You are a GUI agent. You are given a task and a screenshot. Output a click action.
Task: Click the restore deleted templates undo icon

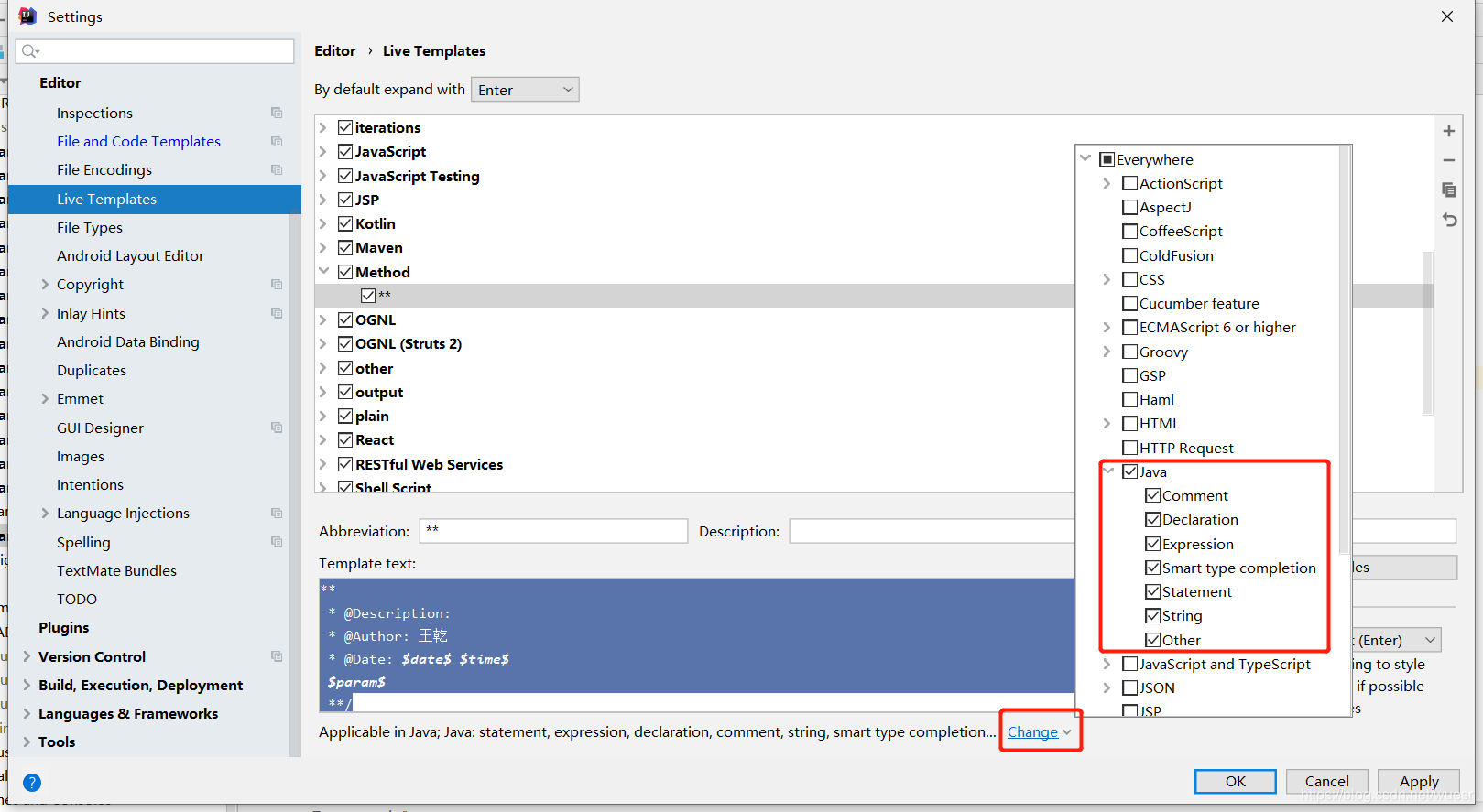[x=1449, y=220]
